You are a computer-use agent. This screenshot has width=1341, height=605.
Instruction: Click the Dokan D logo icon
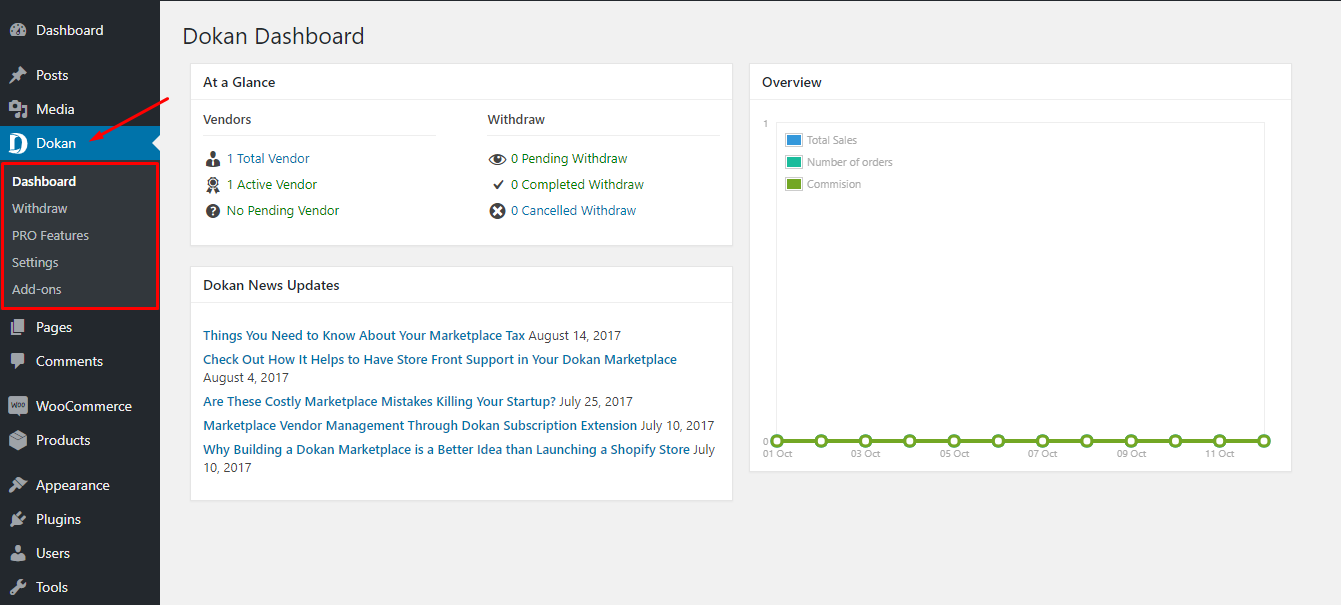tap(18, 143)
